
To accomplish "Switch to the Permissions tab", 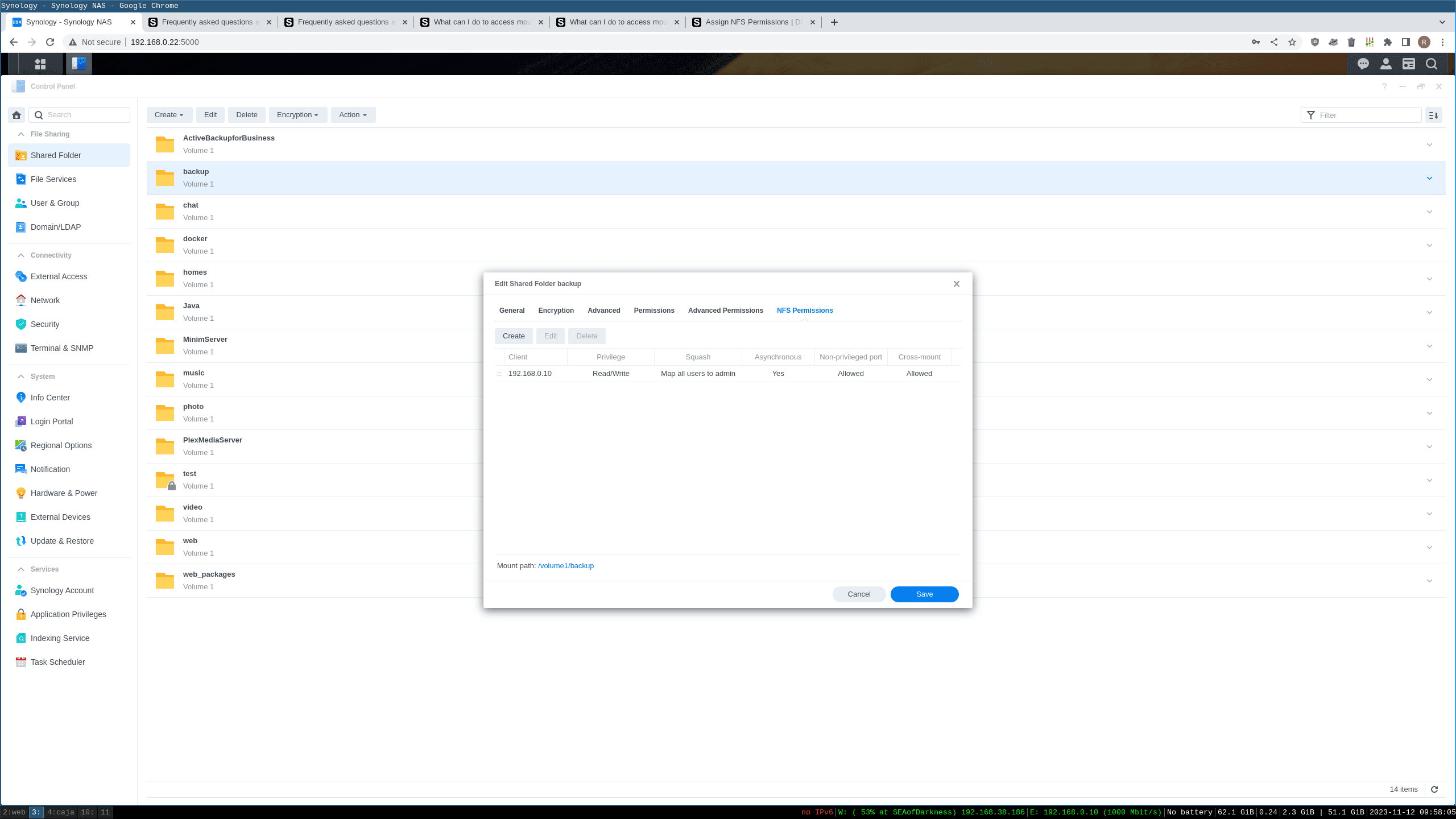I will 654,311.
